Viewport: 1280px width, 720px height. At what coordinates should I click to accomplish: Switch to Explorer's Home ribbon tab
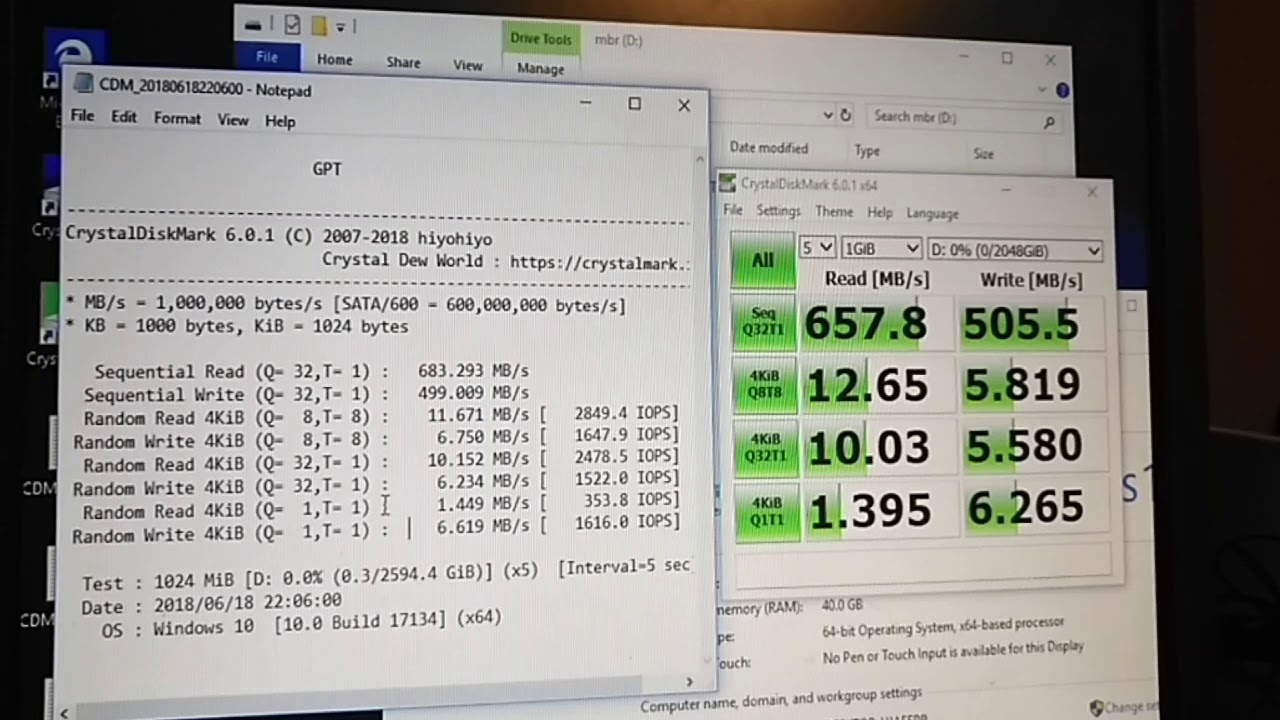(334, 60)
